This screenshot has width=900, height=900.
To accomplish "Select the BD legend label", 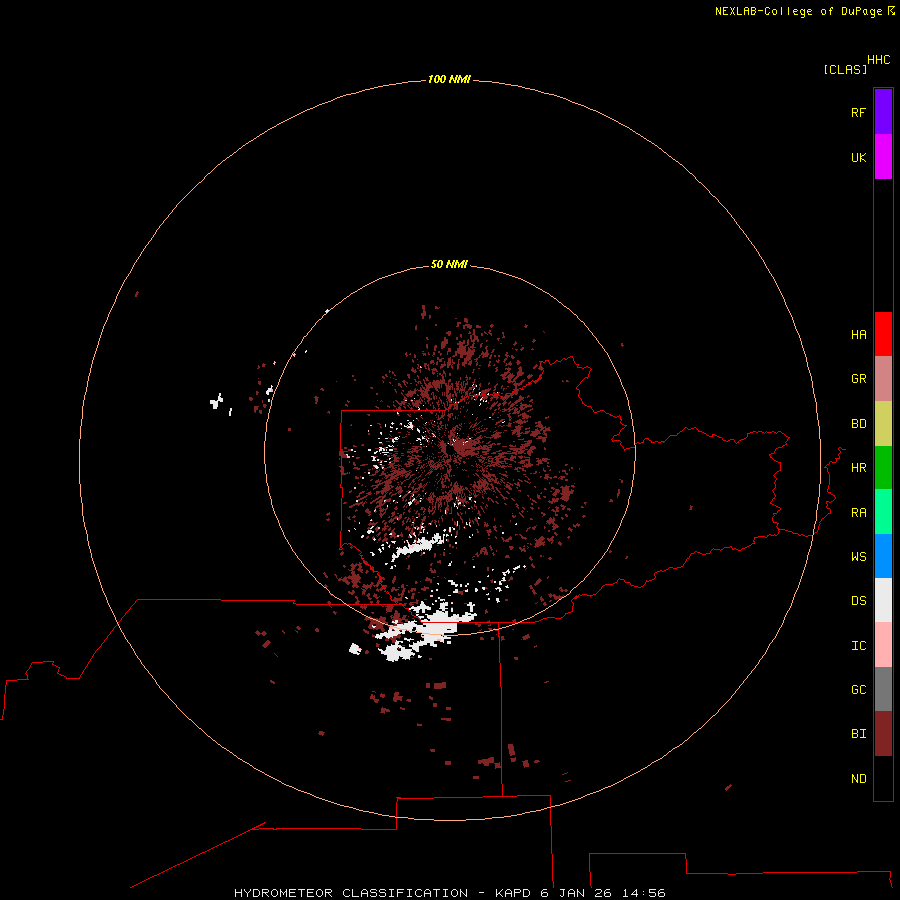I will pos(858,424).
